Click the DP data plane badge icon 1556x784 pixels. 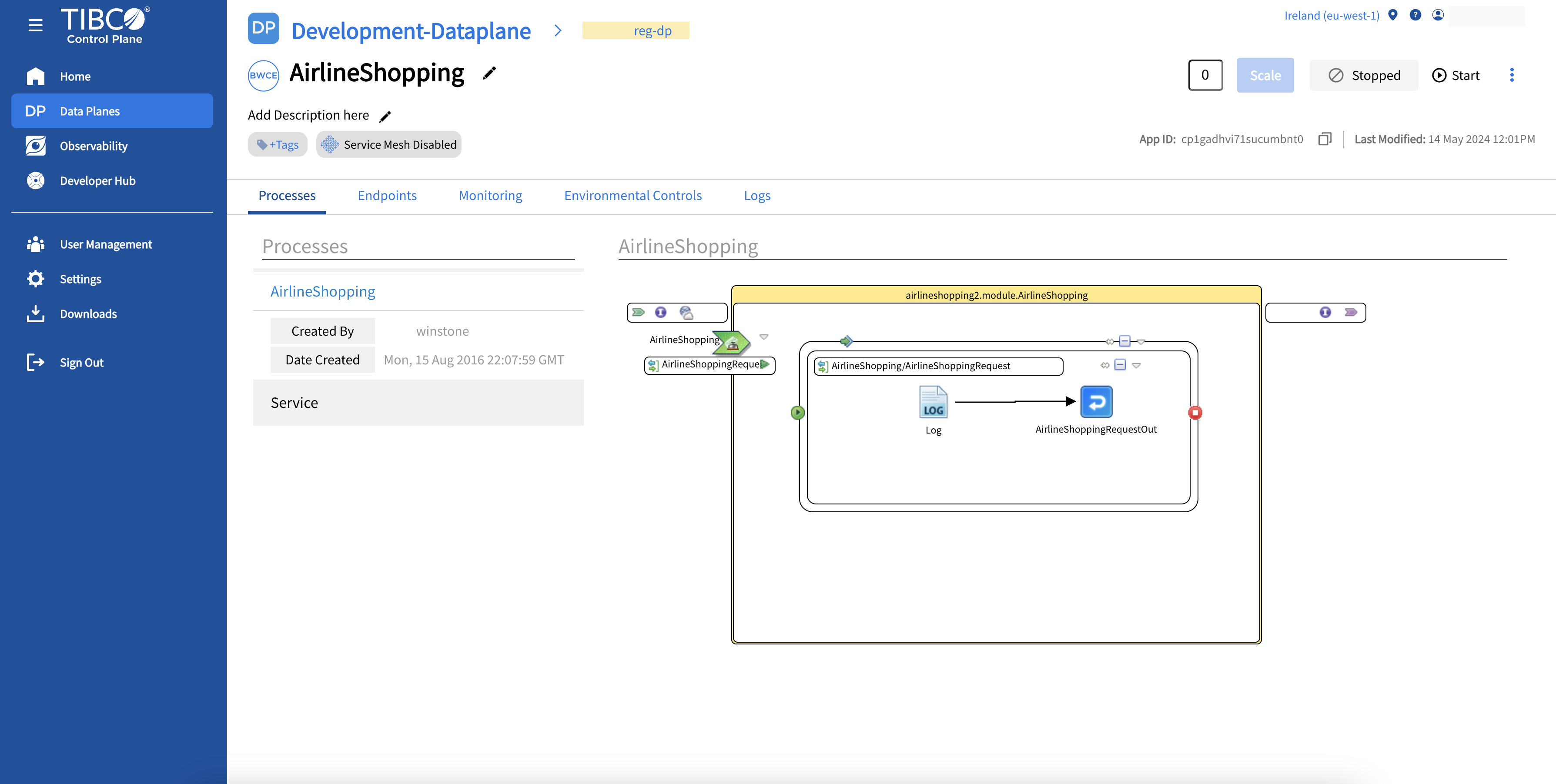[263, 28]
